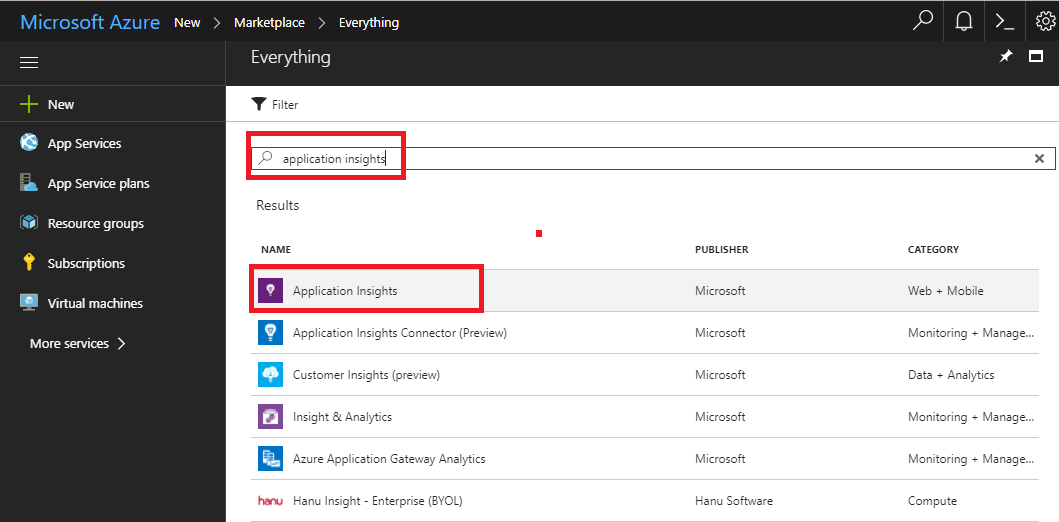Click the Filter label
This screenshot has height=522, width=1059.
[285, 105]
